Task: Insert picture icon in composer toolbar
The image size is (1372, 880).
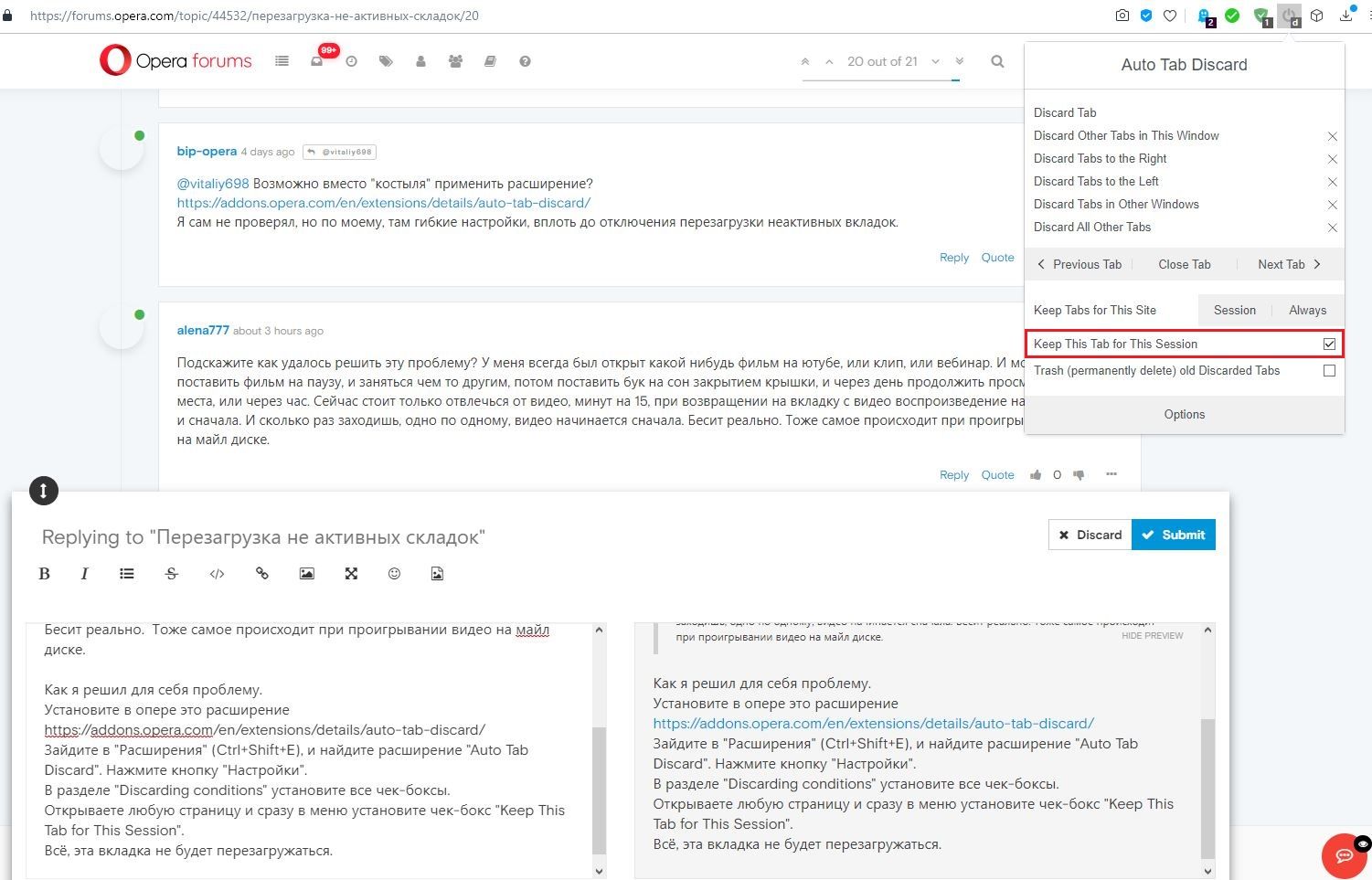Action: (307, 574)
